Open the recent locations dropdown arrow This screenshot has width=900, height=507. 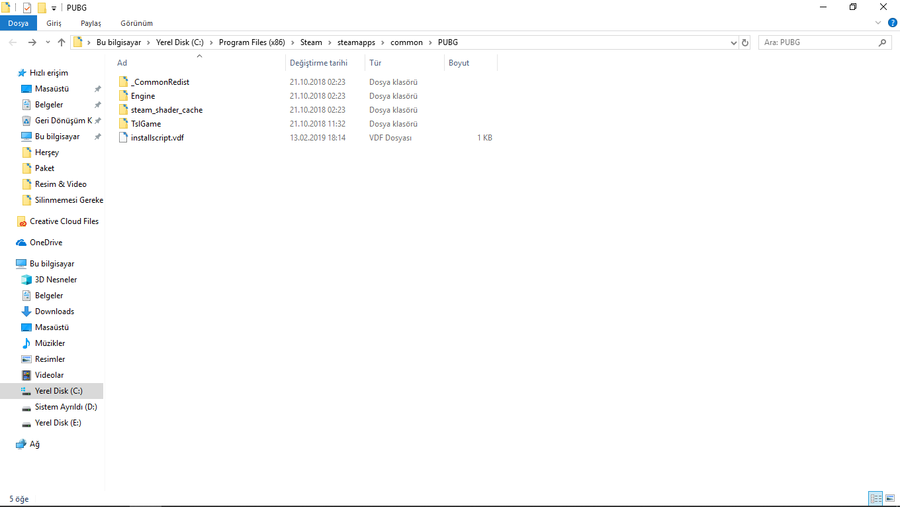pos(48,42)
